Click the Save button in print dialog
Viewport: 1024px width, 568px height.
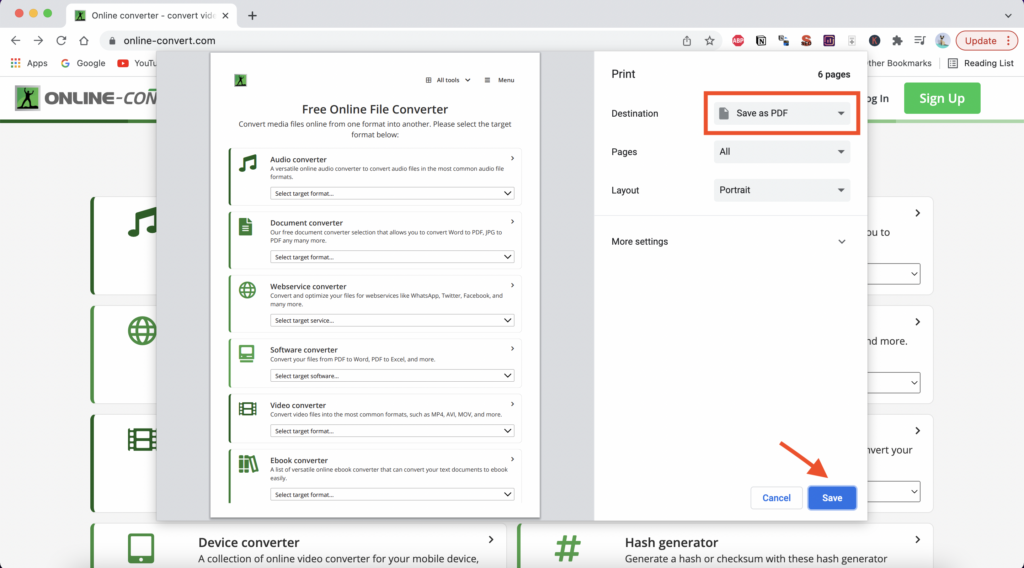(832, 497)
